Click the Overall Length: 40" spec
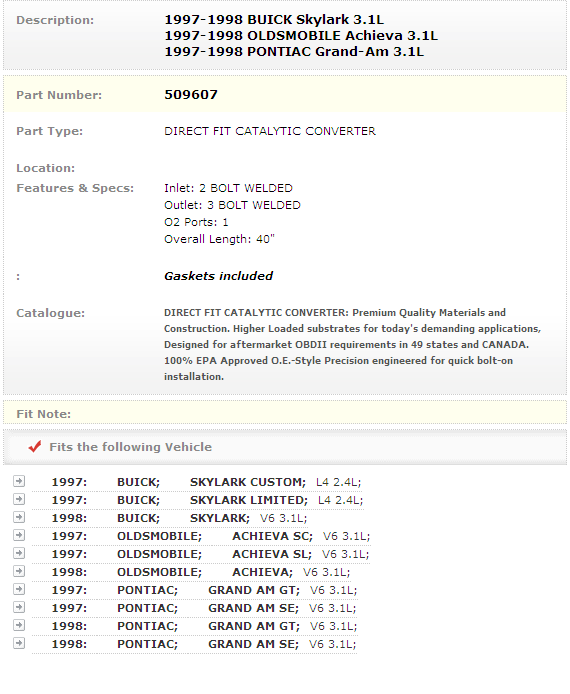The height and width of the screenshot is (694, 570). [220, 239]
